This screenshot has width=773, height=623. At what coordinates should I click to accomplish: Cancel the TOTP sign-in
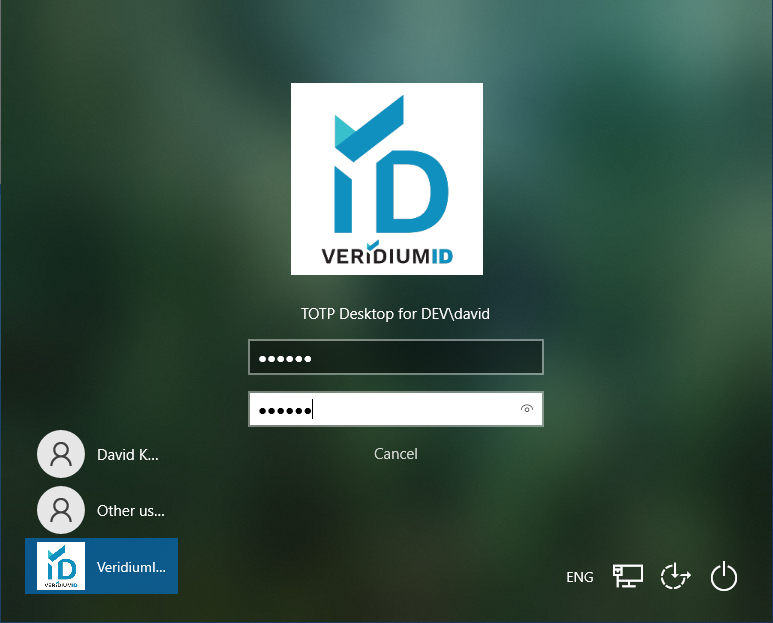395,454
